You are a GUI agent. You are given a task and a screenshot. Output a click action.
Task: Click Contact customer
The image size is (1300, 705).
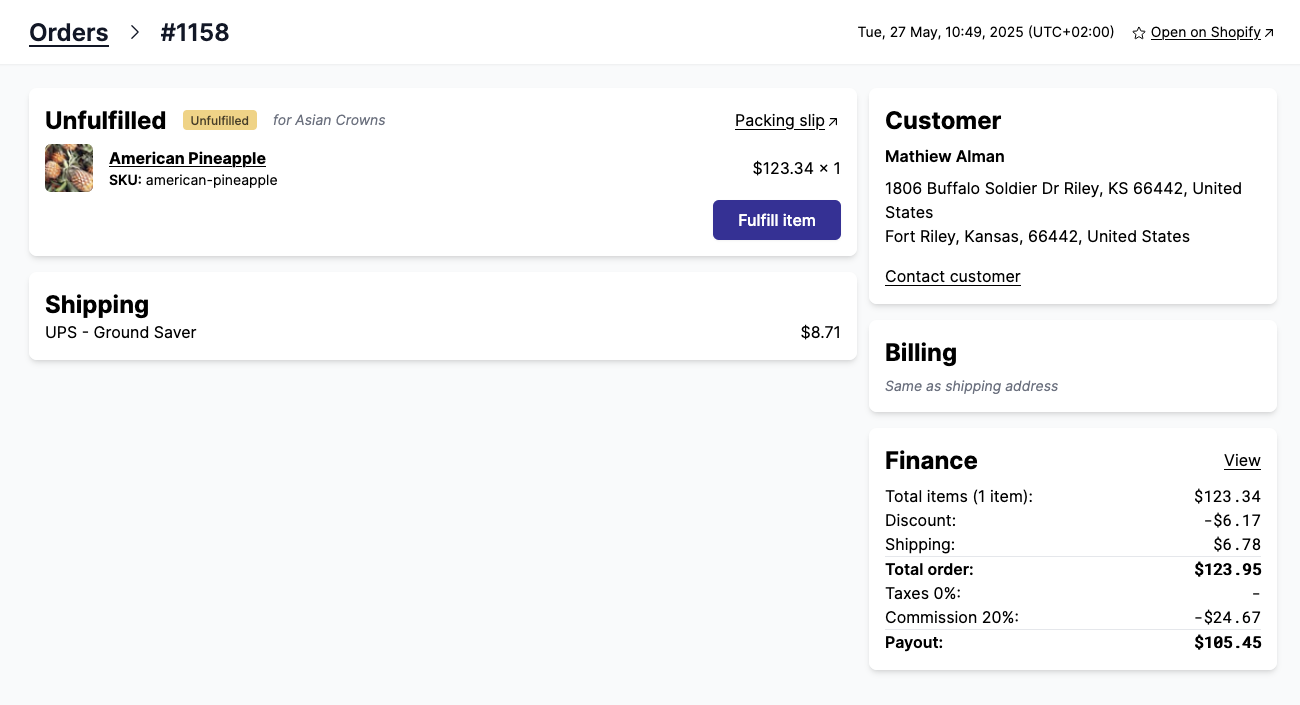952,276
